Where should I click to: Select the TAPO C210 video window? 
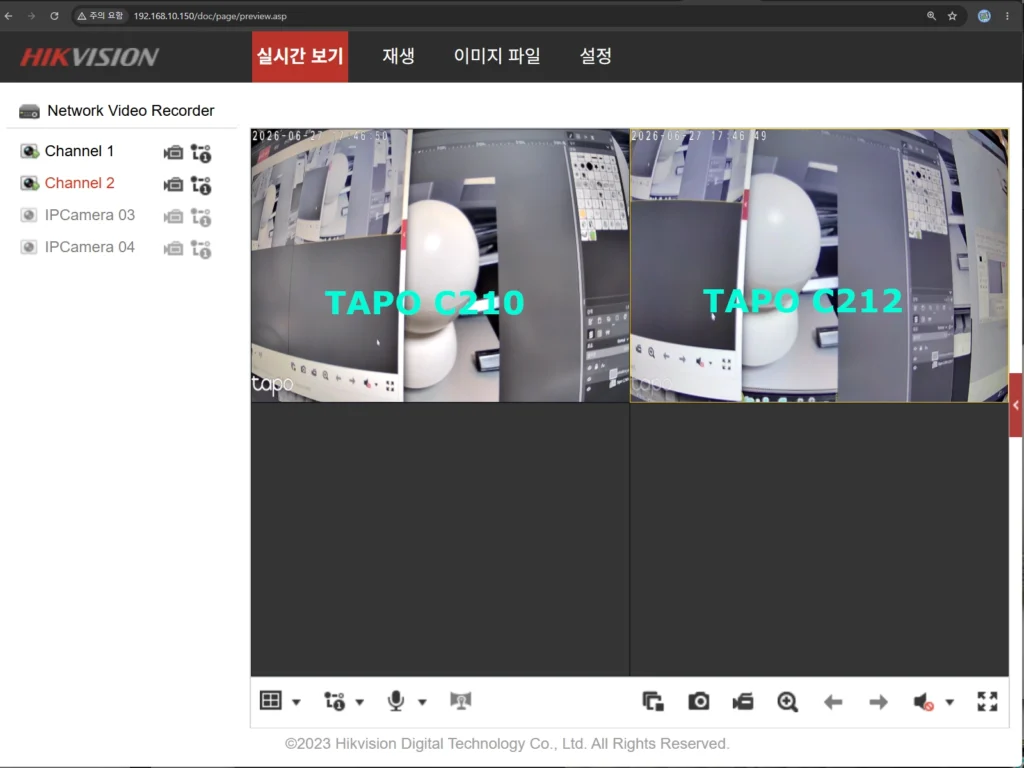click(440, 265)
